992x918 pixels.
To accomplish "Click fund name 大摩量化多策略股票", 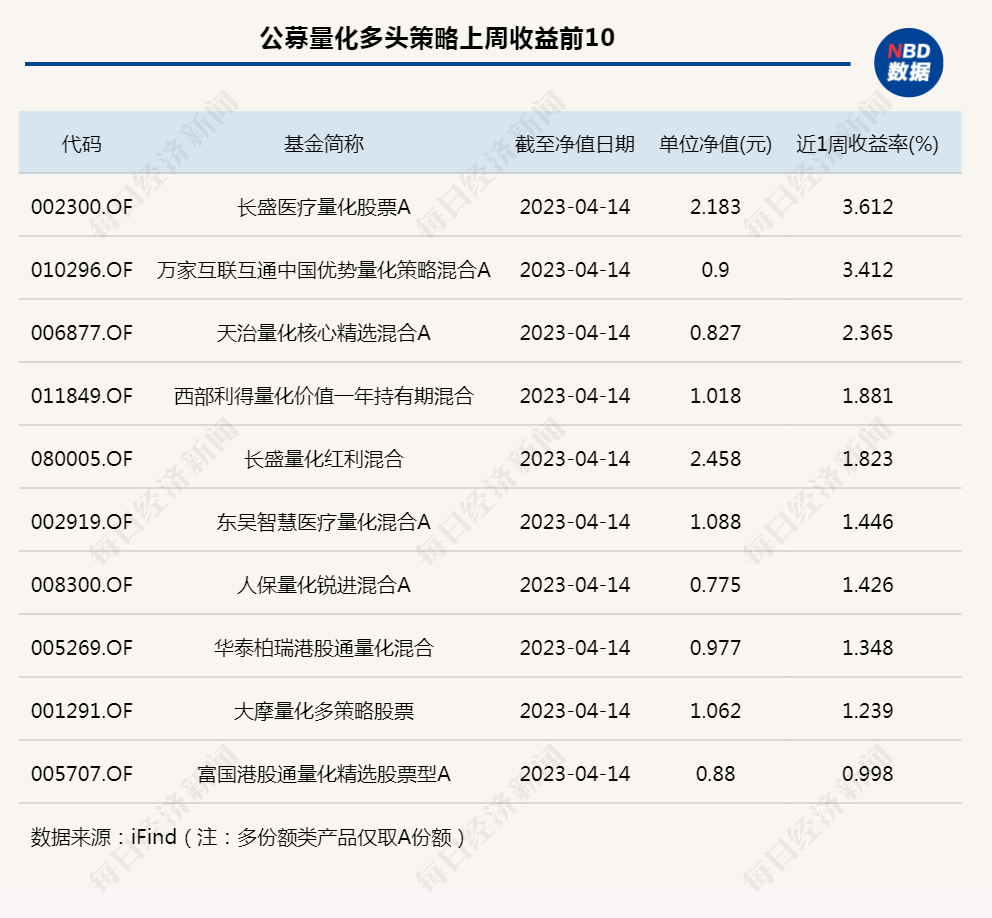I will [323, 710].
